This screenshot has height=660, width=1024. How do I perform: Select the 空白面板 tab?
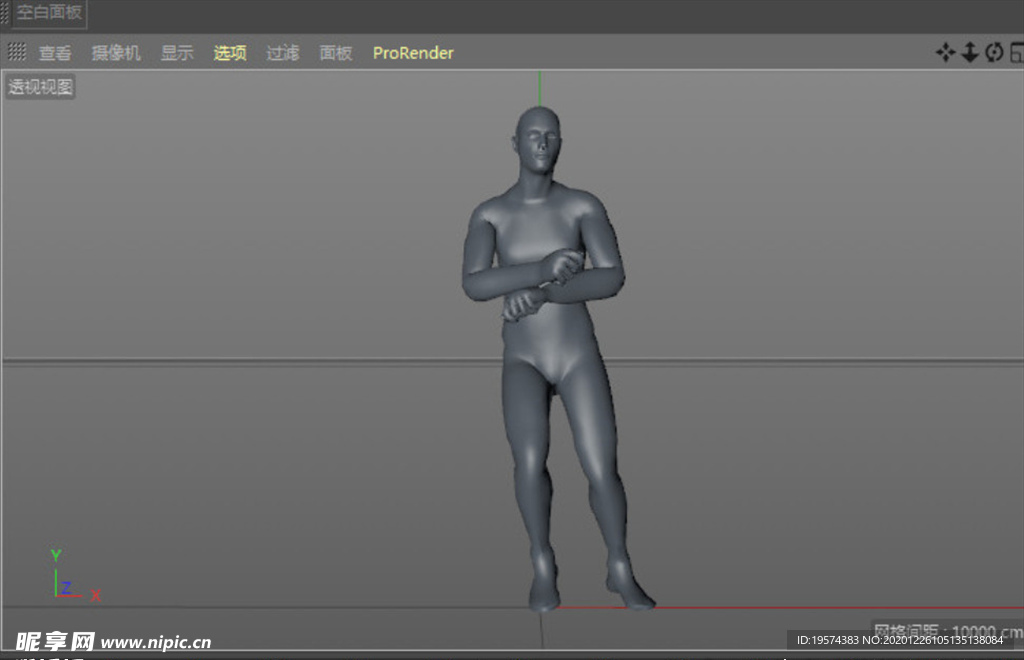click(49, 14)
